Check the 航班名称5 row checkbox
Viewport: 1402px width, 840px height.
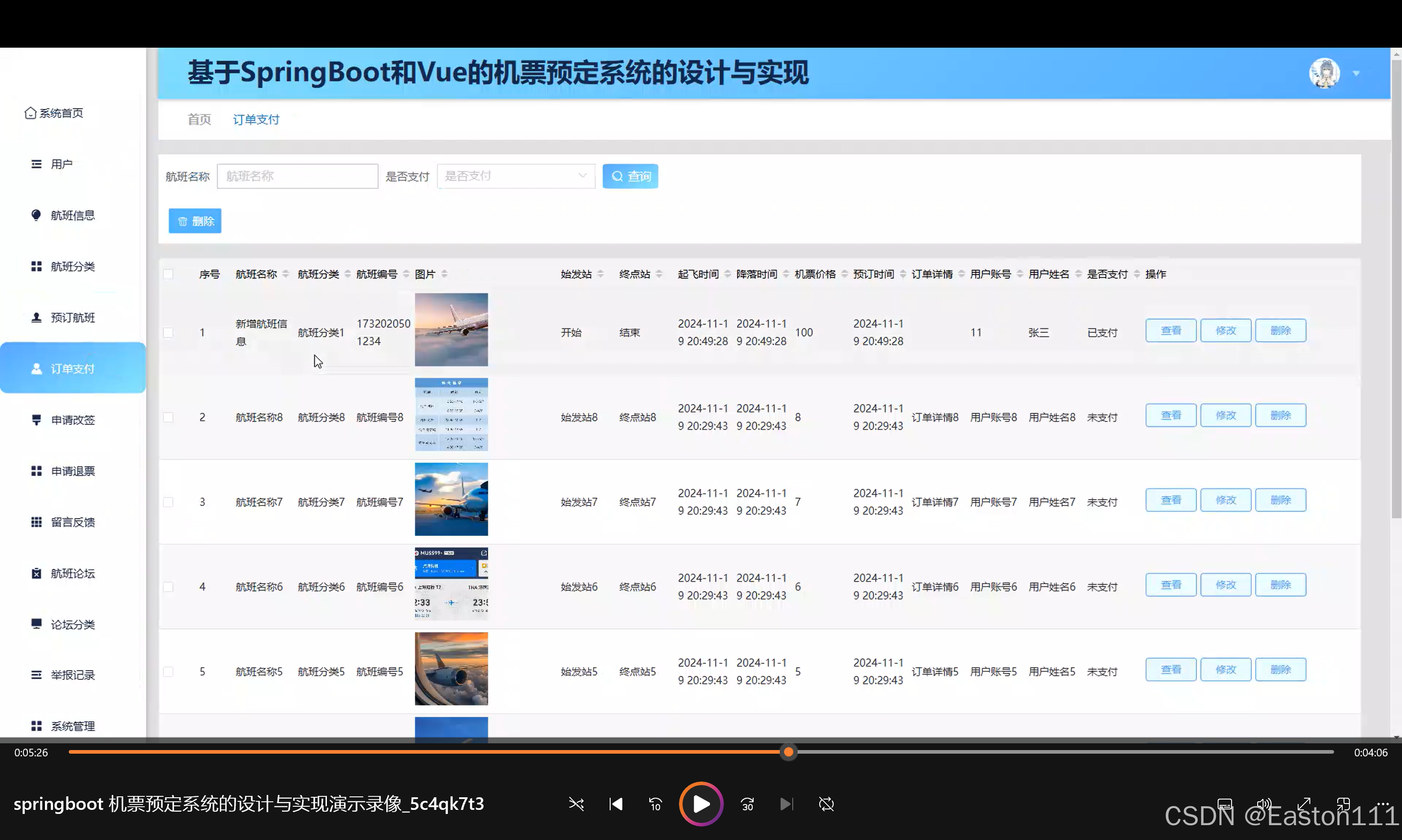tap(168, 672)
